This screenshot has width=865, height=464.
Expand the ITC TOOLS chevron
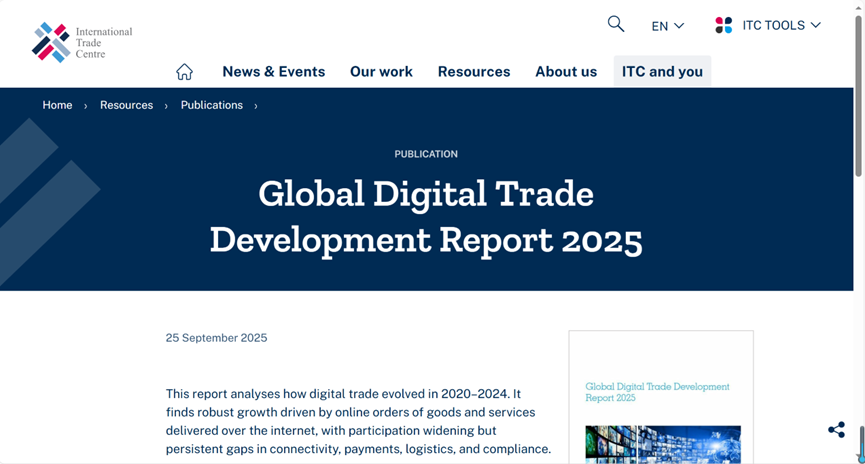coord(816,25)
